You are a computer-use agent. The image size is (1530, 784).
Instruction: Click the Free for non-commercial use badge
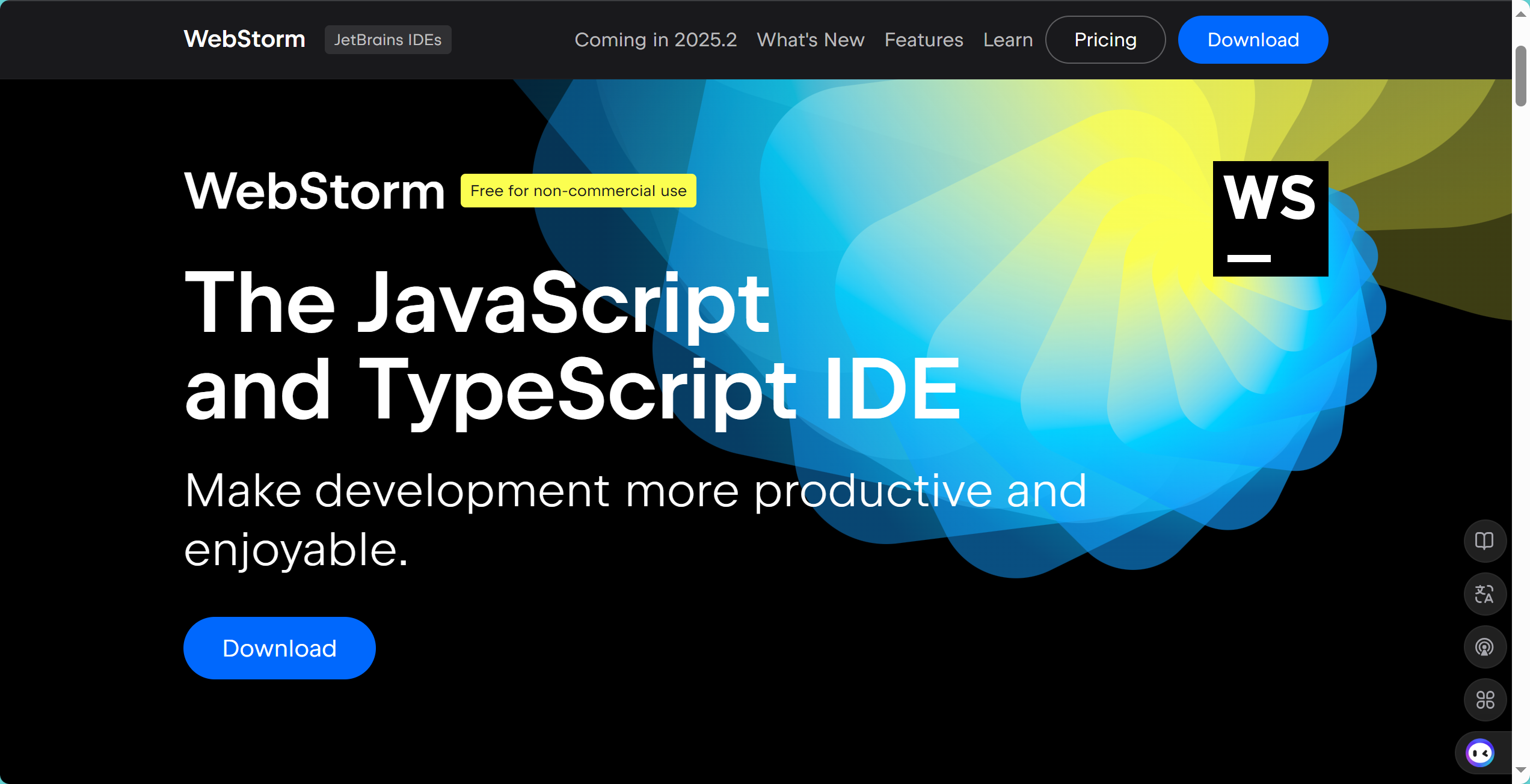click(578, 191)
